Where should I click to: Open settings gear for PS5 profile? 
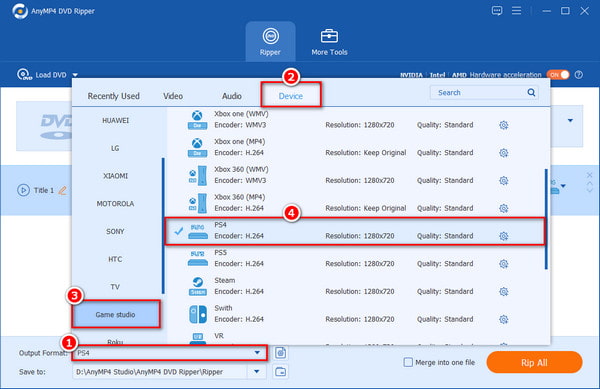coord(504,264)
